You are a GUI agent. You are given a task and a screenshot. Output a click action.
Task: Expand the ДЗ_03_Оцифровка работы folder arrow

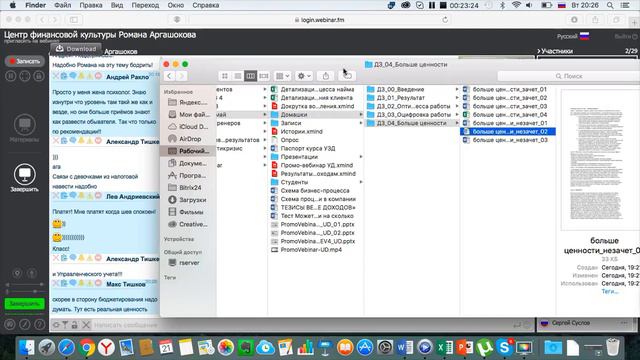457,115
